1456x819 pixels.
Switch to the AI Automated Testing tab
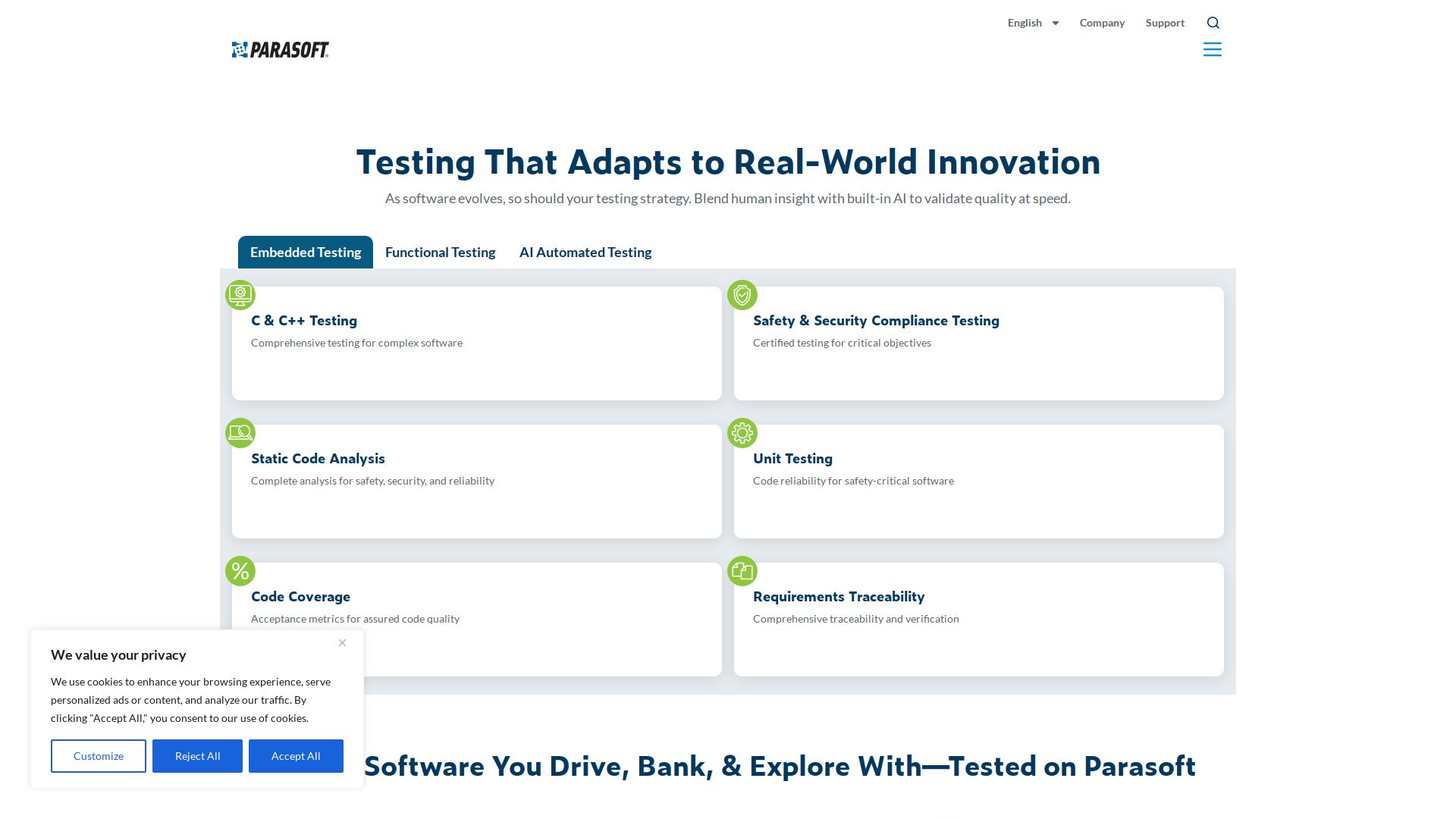[x=585, y=253]
